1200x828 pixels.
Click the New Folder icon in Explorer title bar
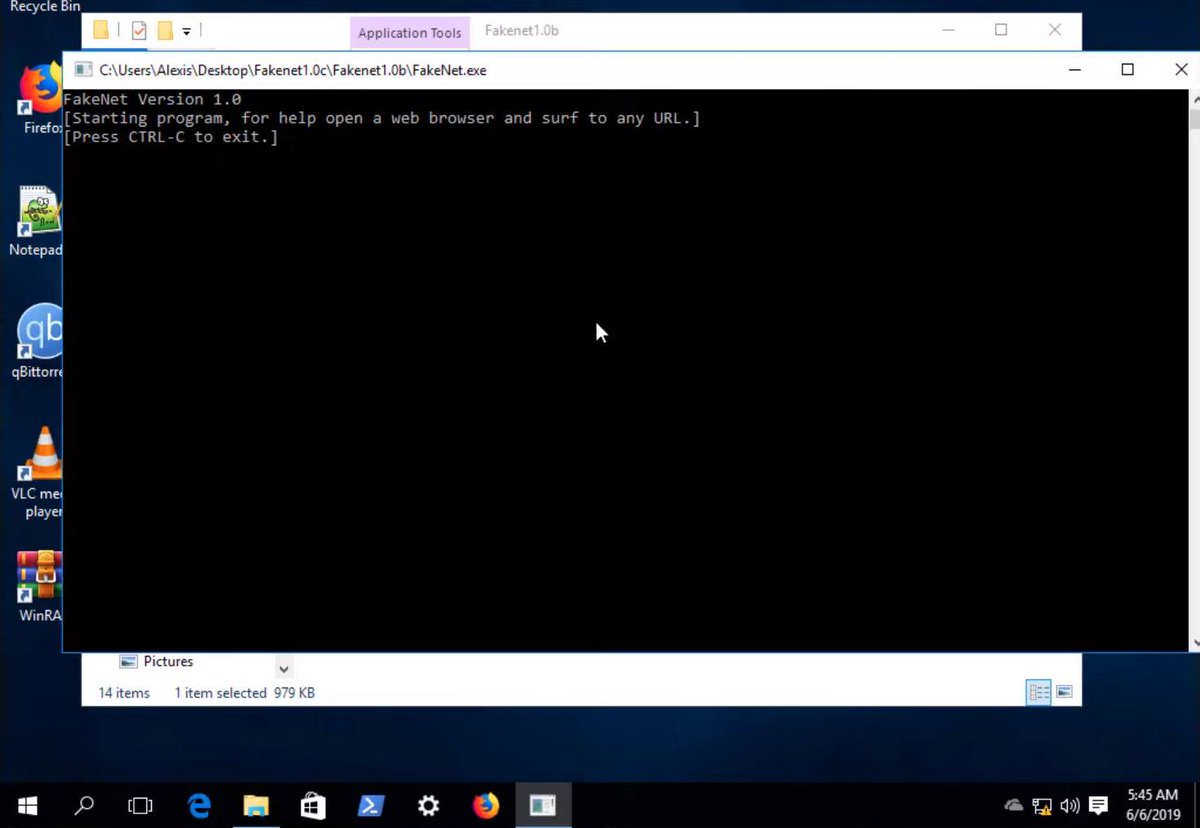[x=165, y=31]
